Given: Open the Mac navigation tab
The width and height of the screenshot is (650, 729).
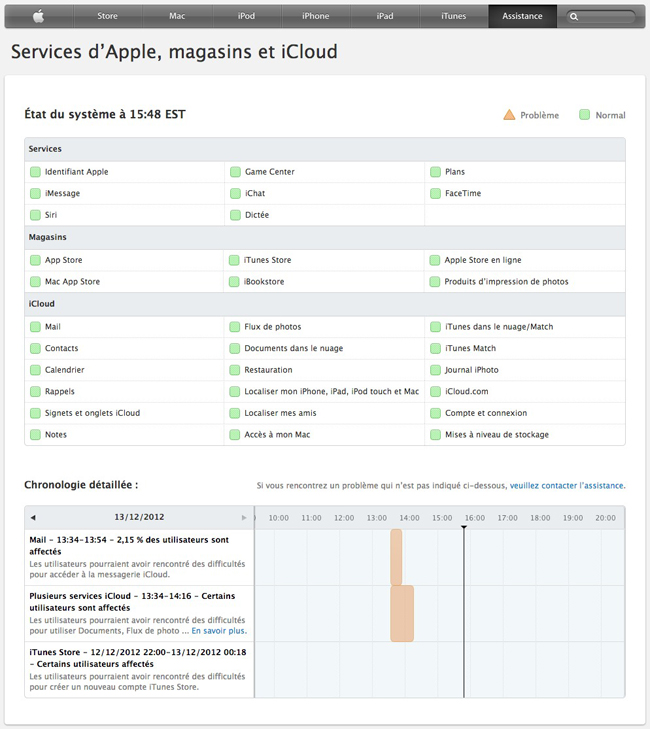Looking at the screenshot, I should 177,16.
